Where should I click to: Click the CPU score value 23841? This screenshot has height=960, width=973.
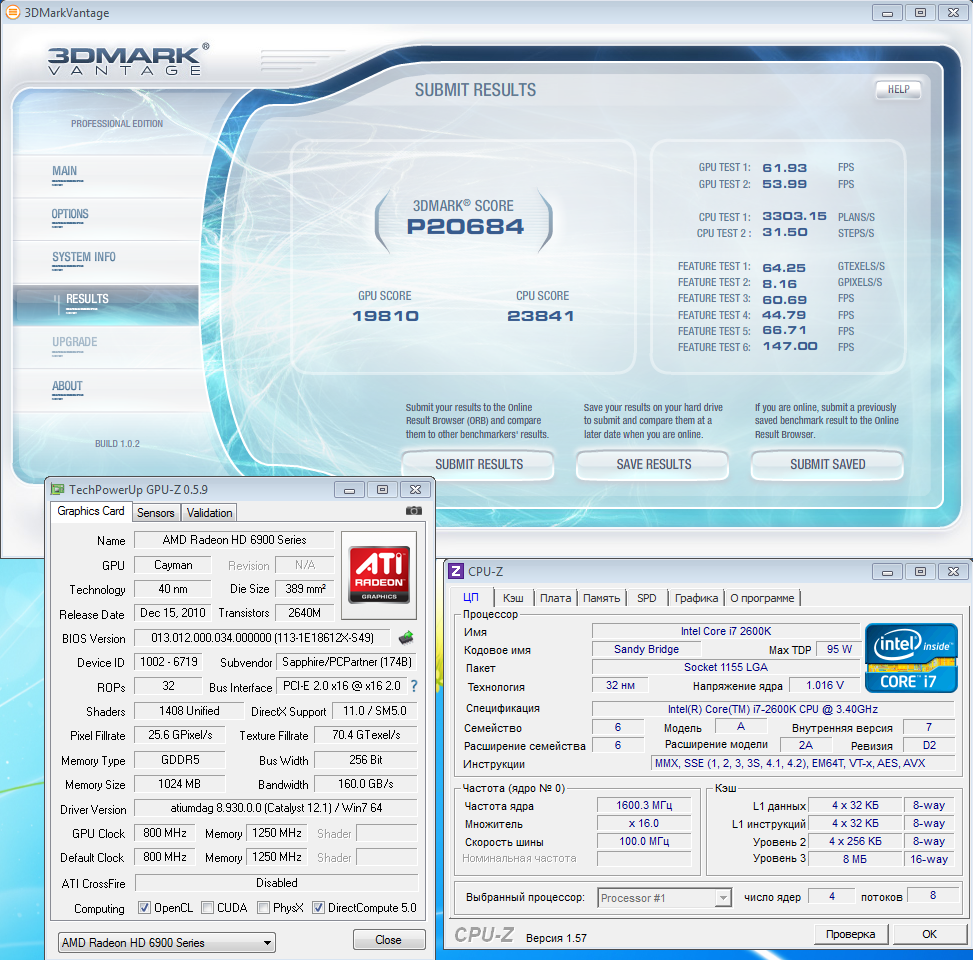(540, 316)
